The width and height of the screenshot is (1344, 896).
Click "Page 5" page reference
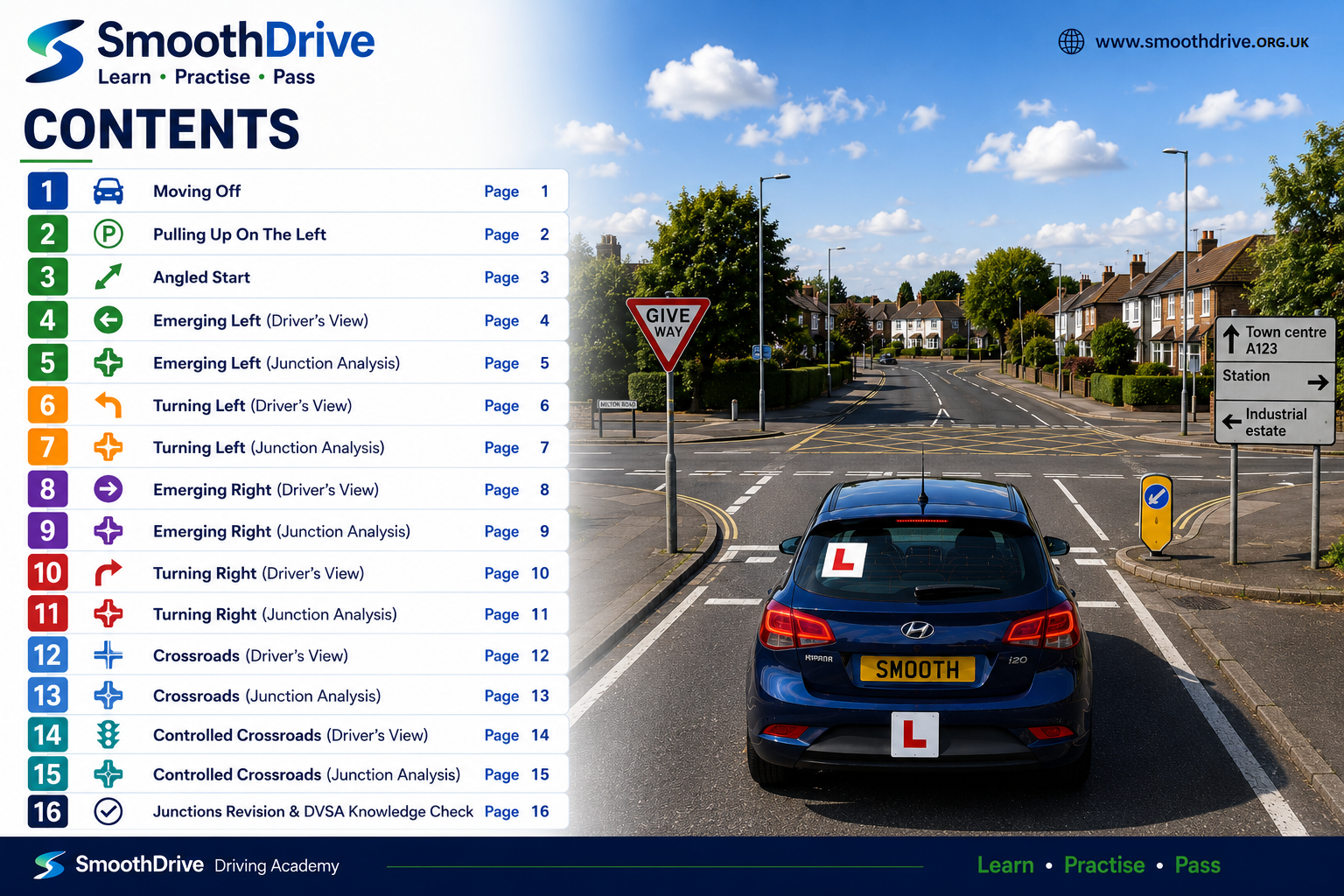coord(516,362)
